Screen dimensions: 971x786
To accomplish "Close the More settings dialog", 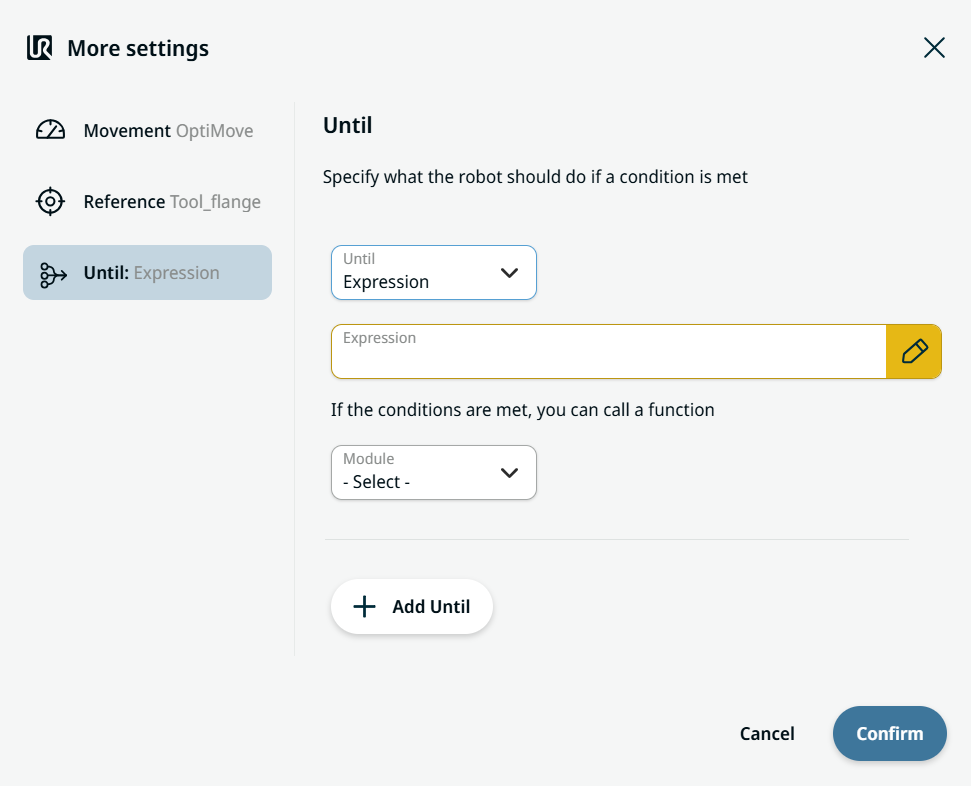I will (934, 48).
